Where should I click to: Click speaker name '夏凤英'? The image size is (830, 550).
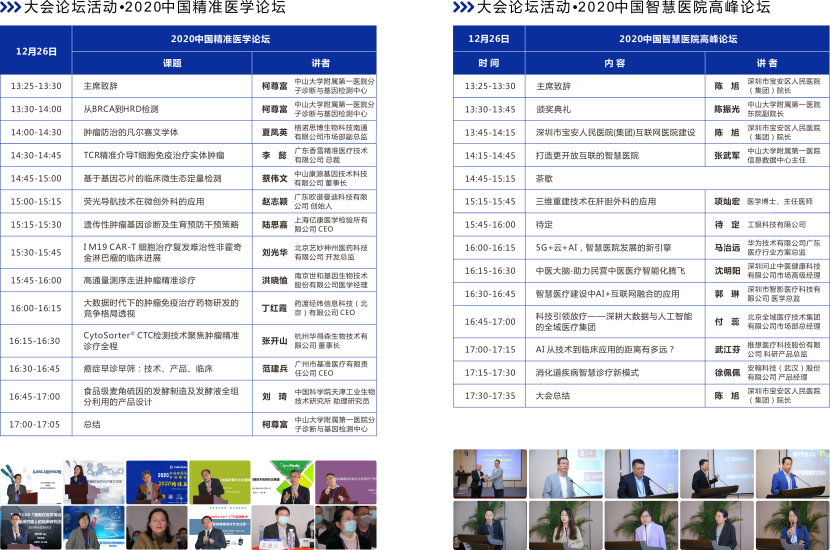point(275,132)
